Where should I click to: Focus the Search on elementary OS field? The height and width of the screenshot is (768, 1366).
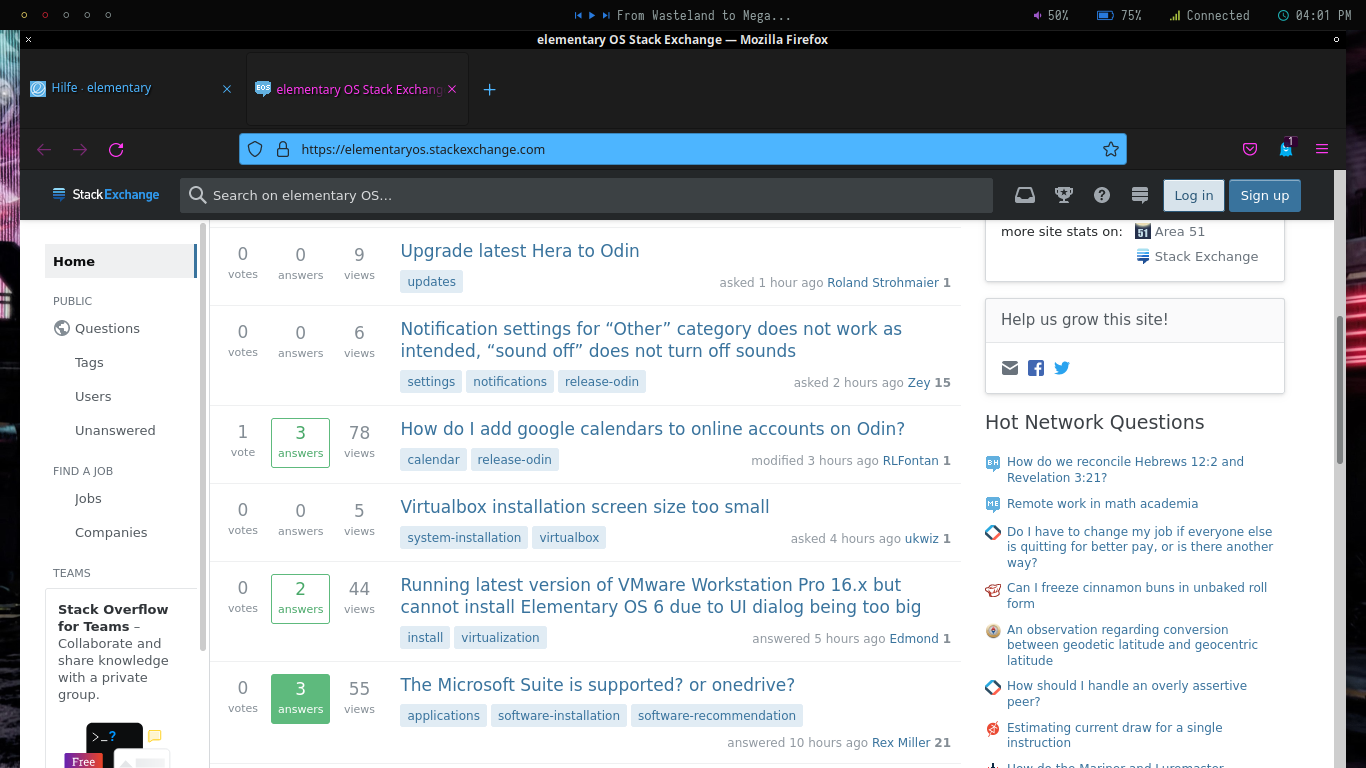click(x=586, y=195)
